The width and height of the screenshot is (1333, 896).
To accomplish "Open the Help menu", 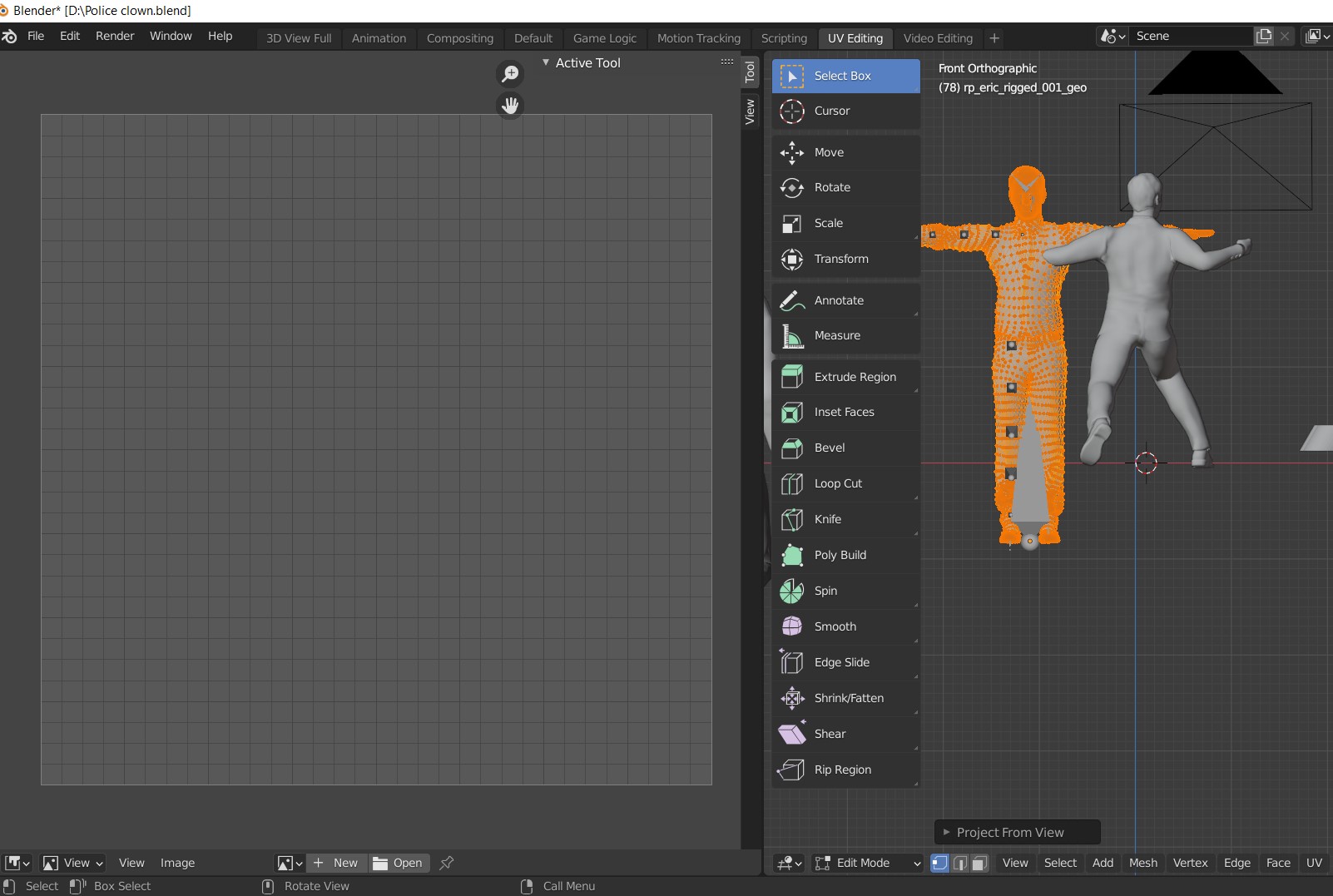I will pos(220,36).
